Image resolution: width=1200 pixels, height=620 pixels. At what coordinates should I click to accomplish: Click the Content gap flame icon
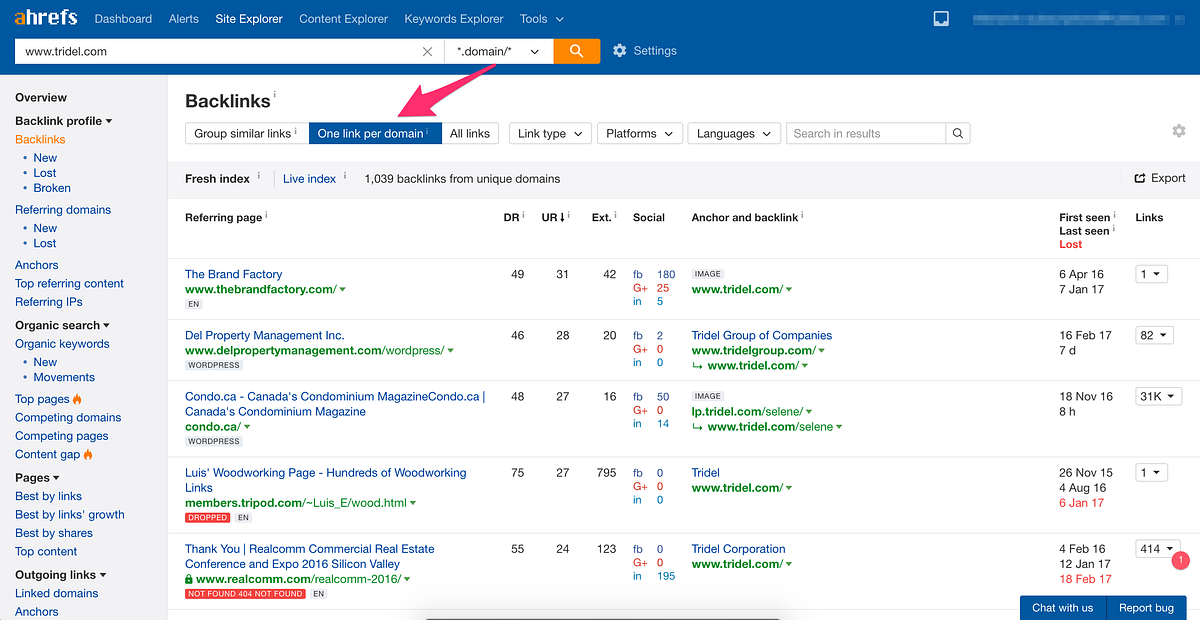tap(88, 454)
